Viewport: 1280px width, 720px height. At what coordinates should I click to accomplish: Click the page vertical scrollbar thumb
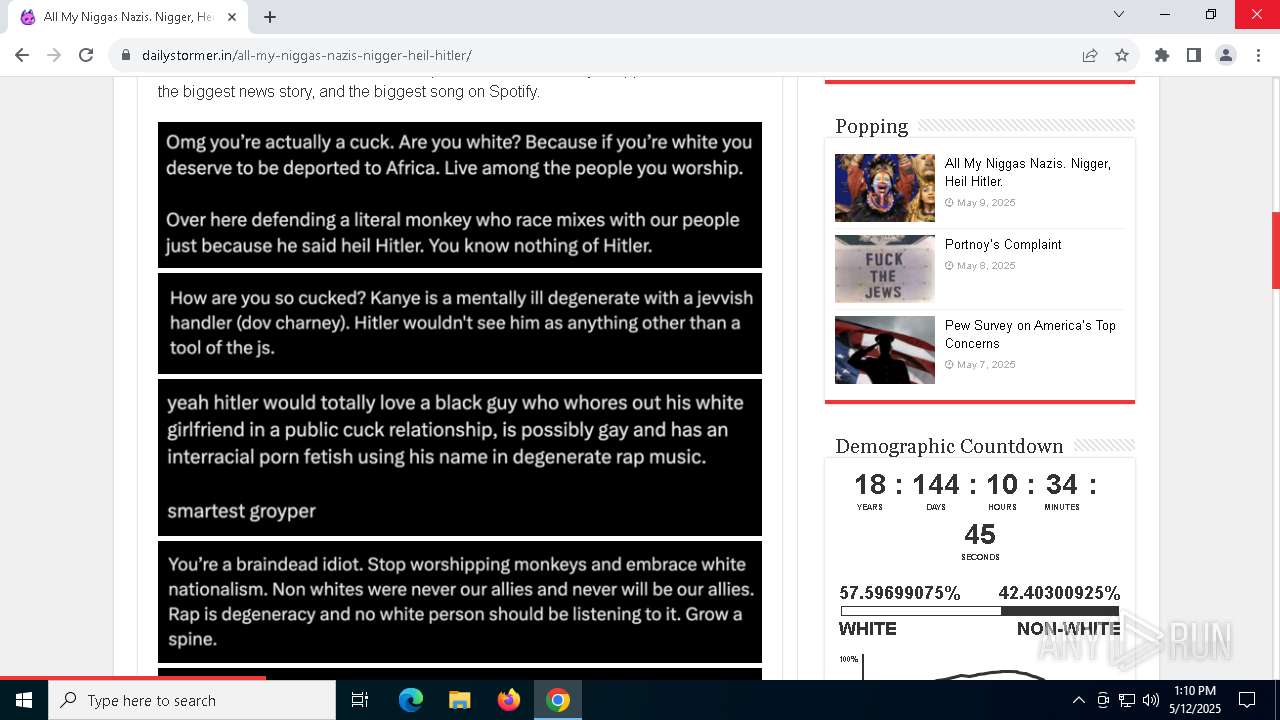(x=1275, y=250)
